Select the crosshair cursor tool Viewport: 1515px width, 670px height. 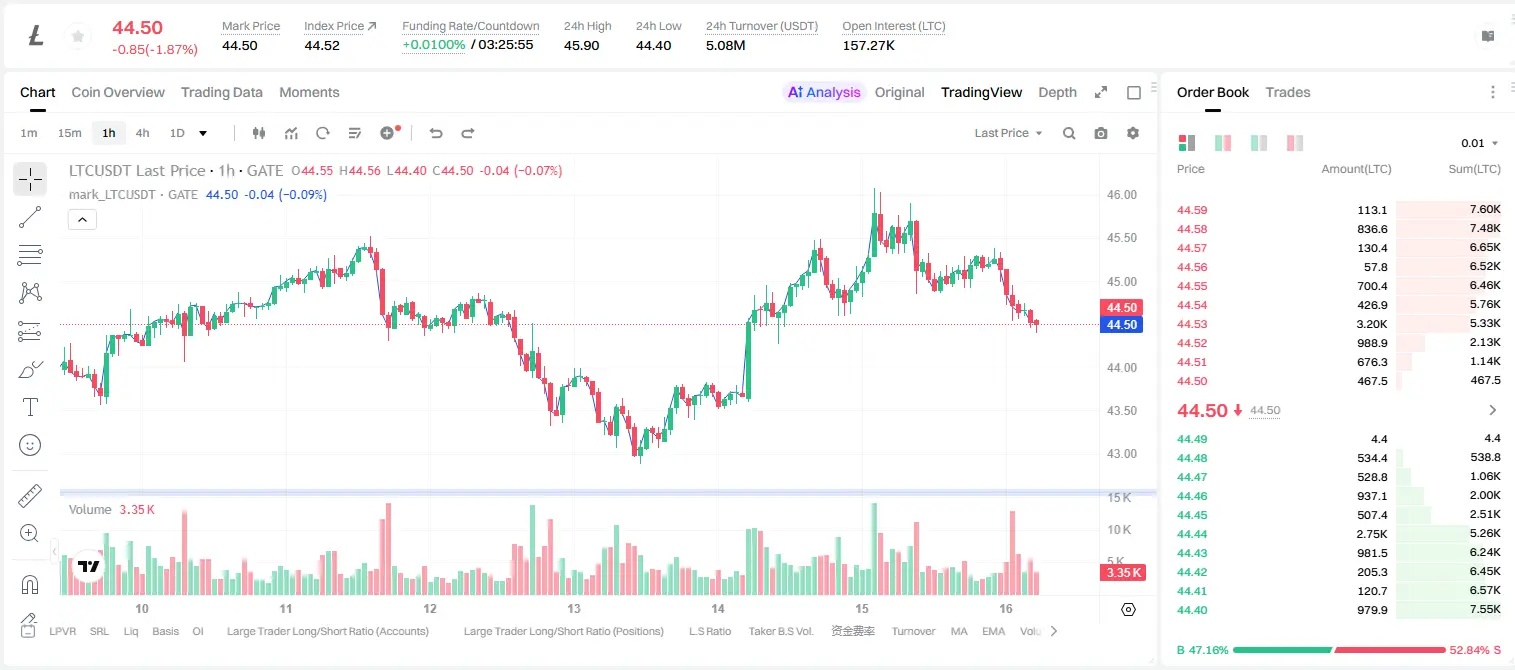[x=30, y=179]
